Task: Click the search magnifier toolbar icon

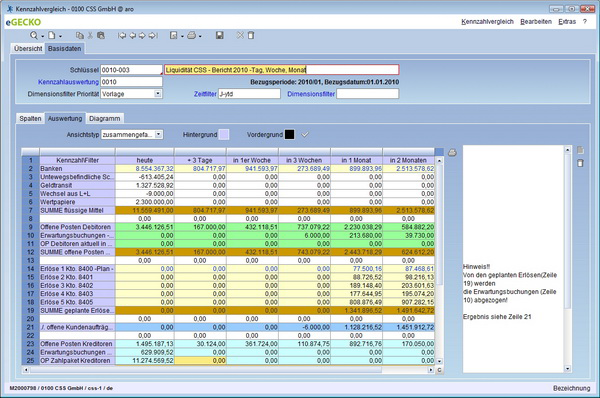Action: point(34,35)
